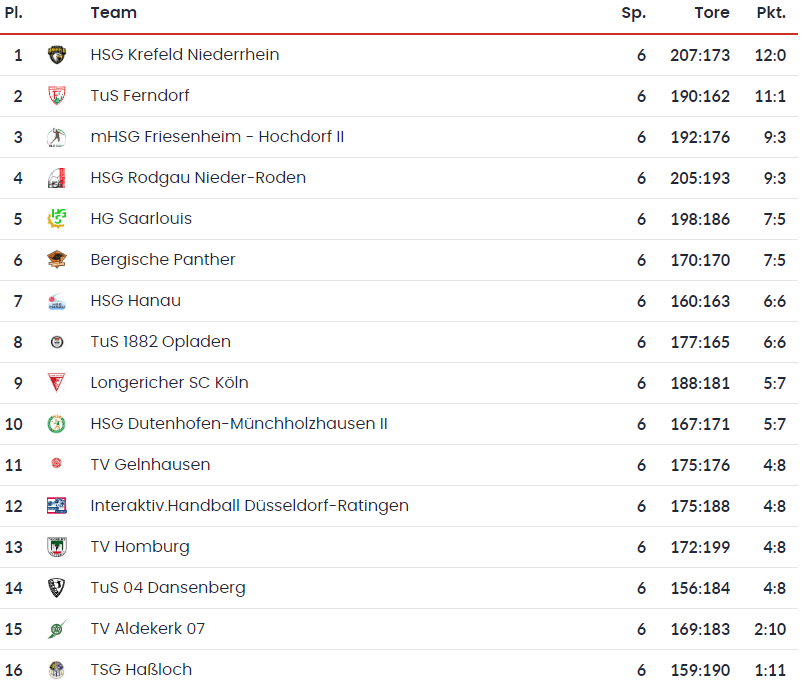
Task: Click the HG Saarlouis green logo
Action: coord(57,219)
